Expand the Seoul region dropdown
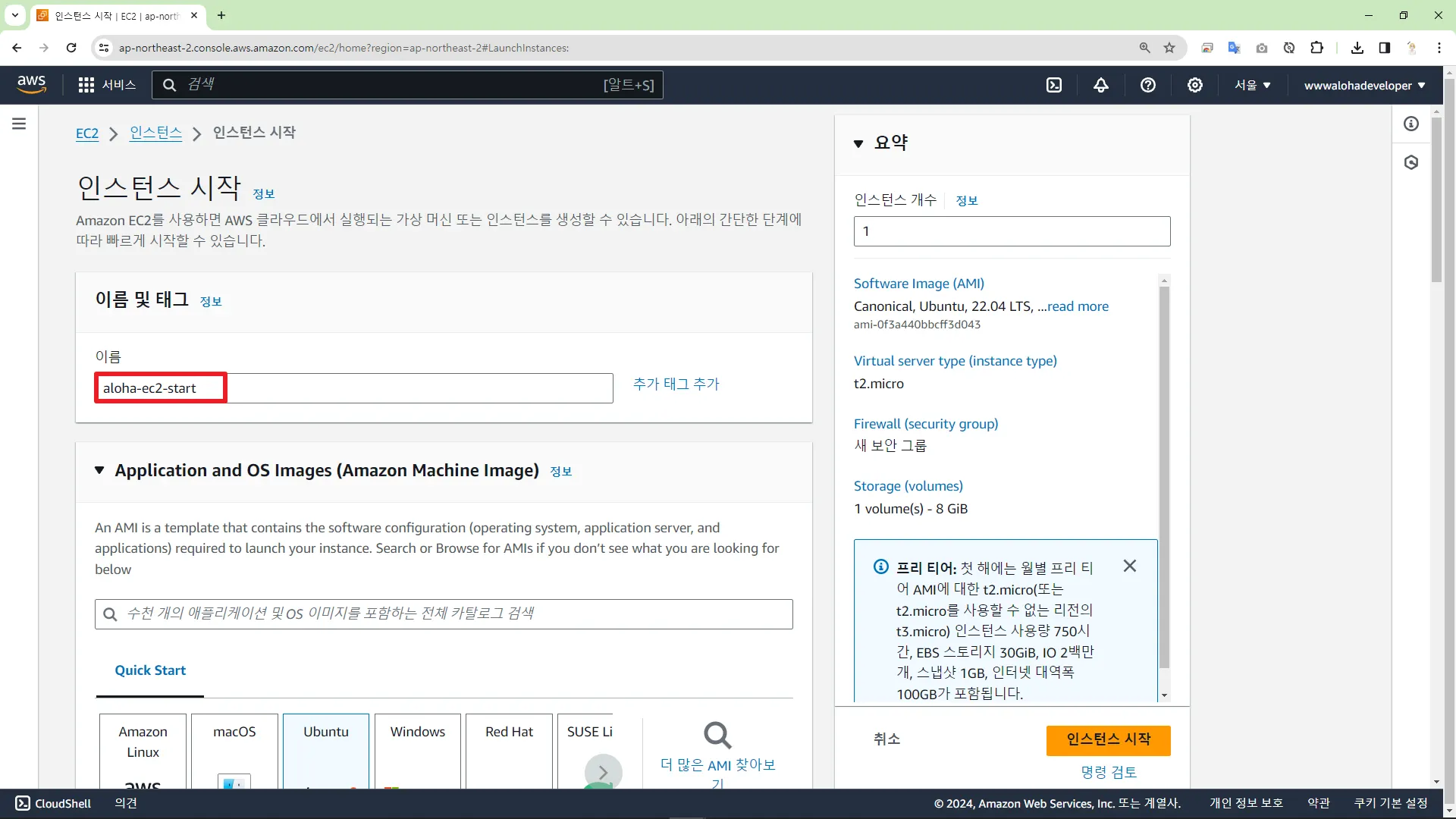 tap(1252, 85)
